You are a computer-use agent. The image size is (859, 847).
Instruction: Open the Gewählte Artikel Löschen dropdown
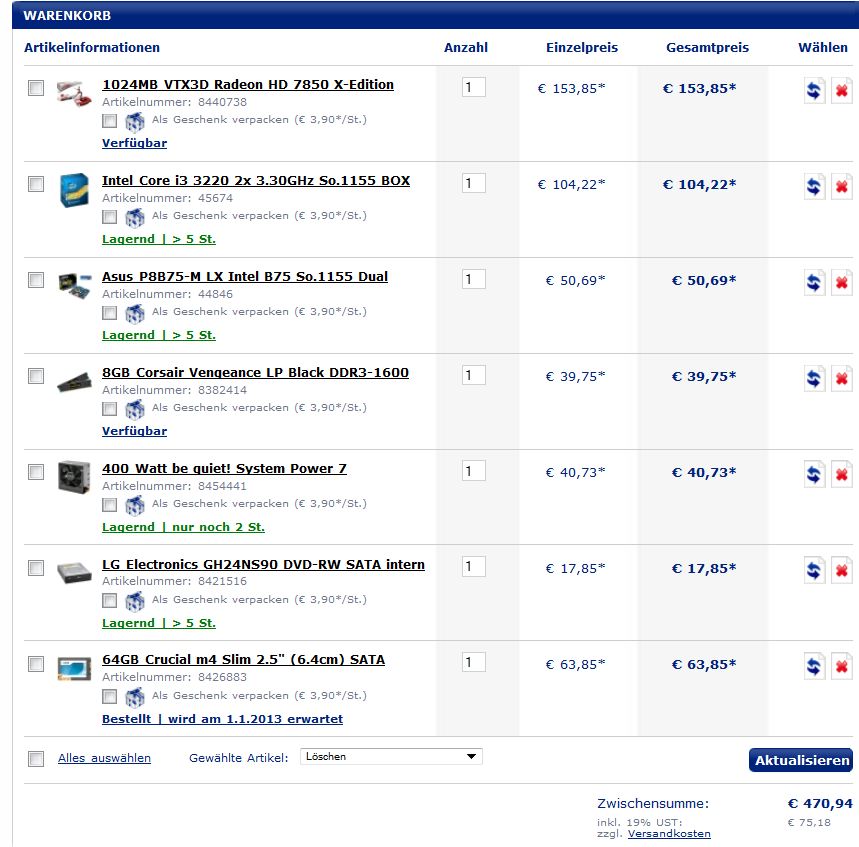click(x=391, y=757)
